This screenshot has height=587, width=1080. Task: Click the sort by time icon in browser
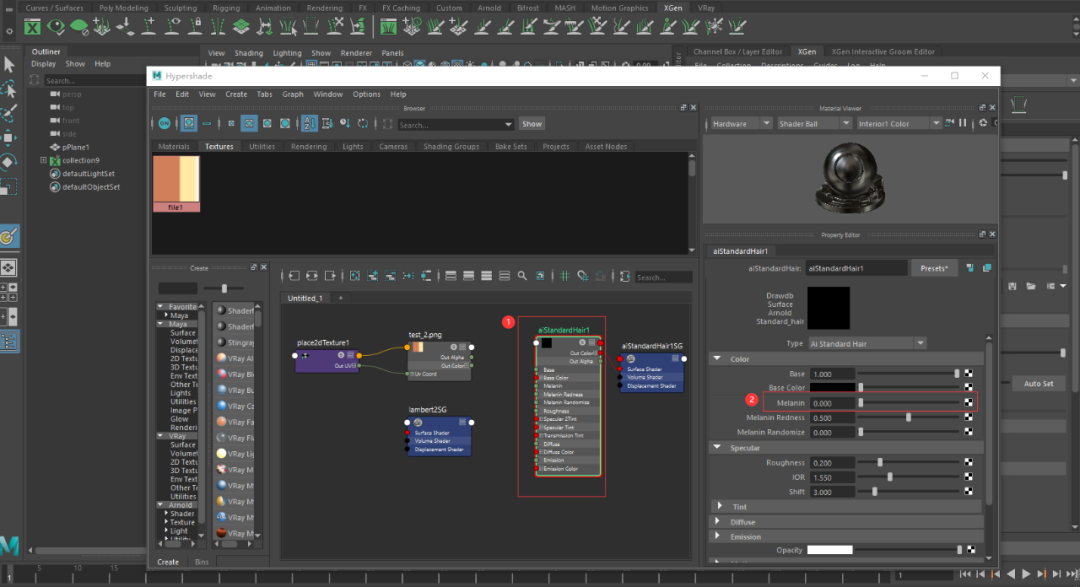click(345, 124)
